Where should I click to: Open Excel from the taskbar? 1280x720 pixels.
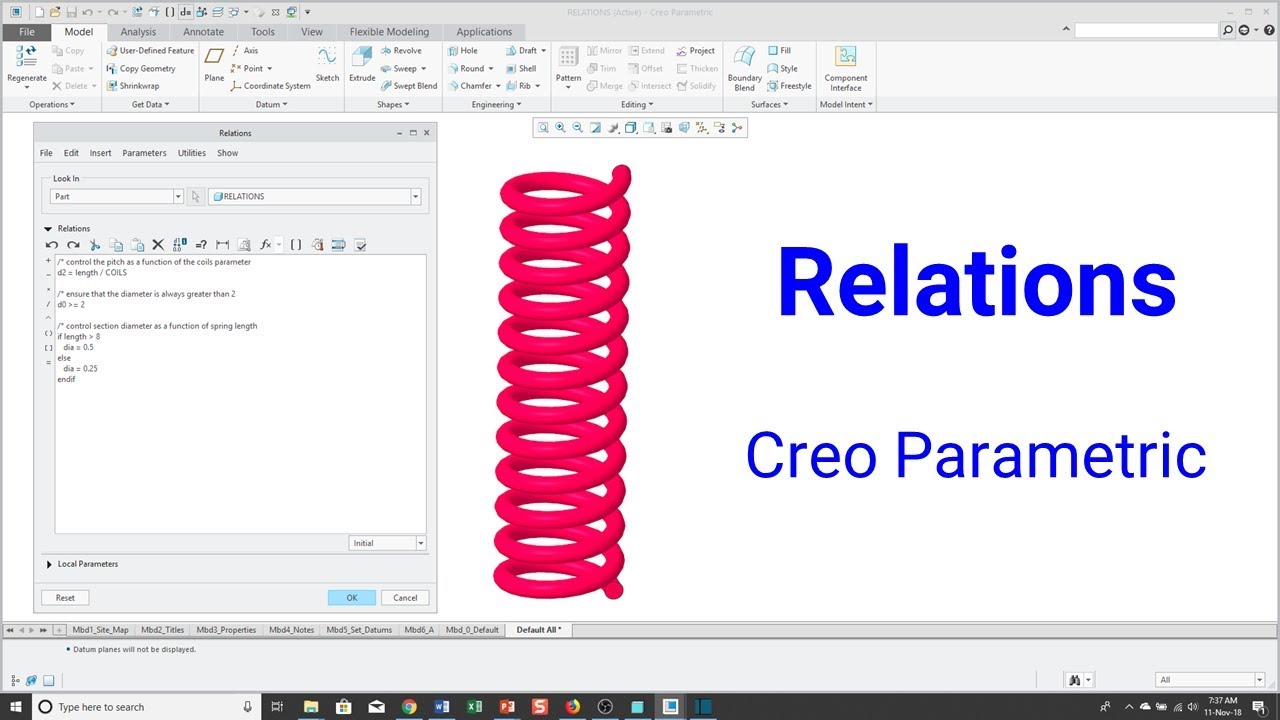474,707
